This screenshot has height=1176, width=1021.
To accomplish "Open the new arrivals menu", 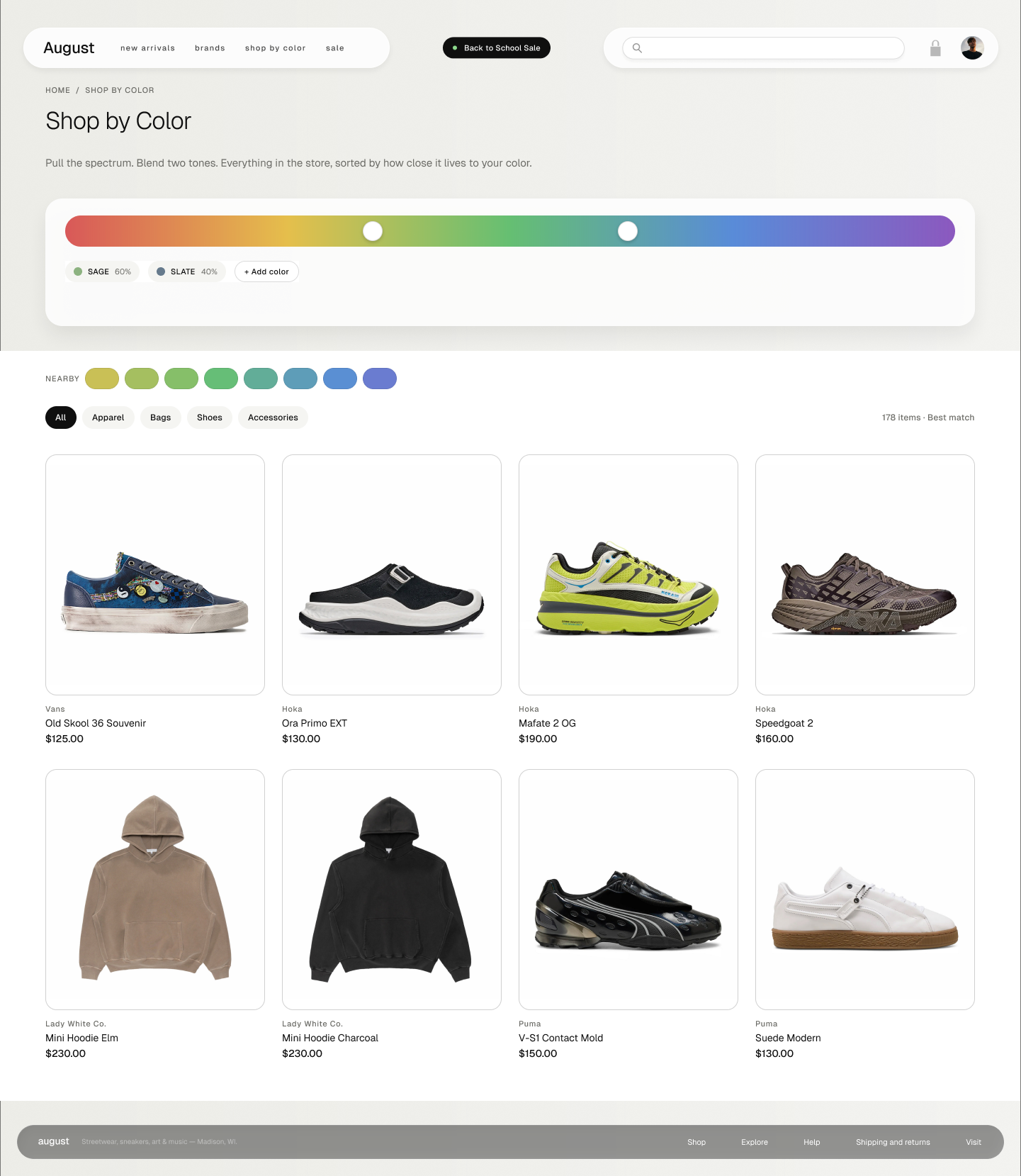I will coord(147,48).
